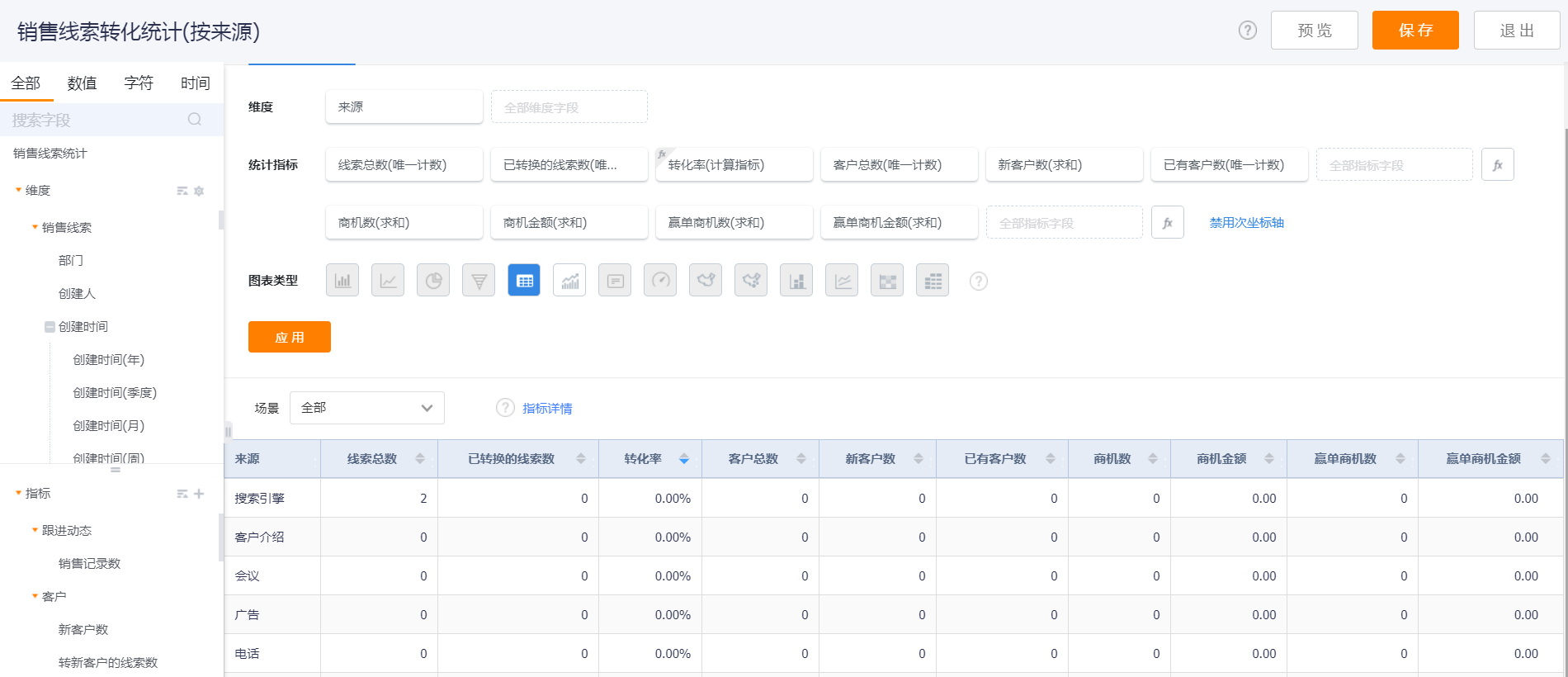Open the 场景 dropdown showing 全部
Screen dimensions: 1568x677
pos(367,408)
